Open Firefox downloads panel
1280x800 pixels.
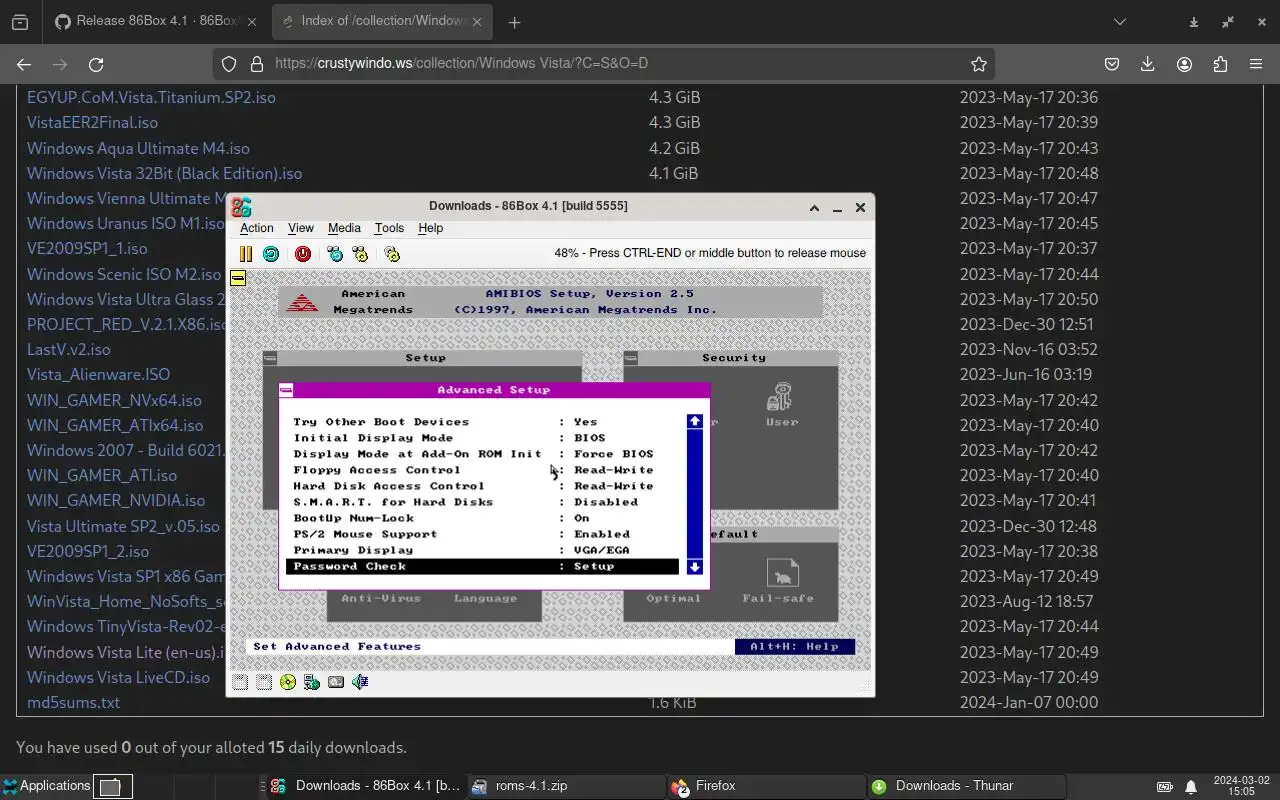click(x=1148, y=64)
